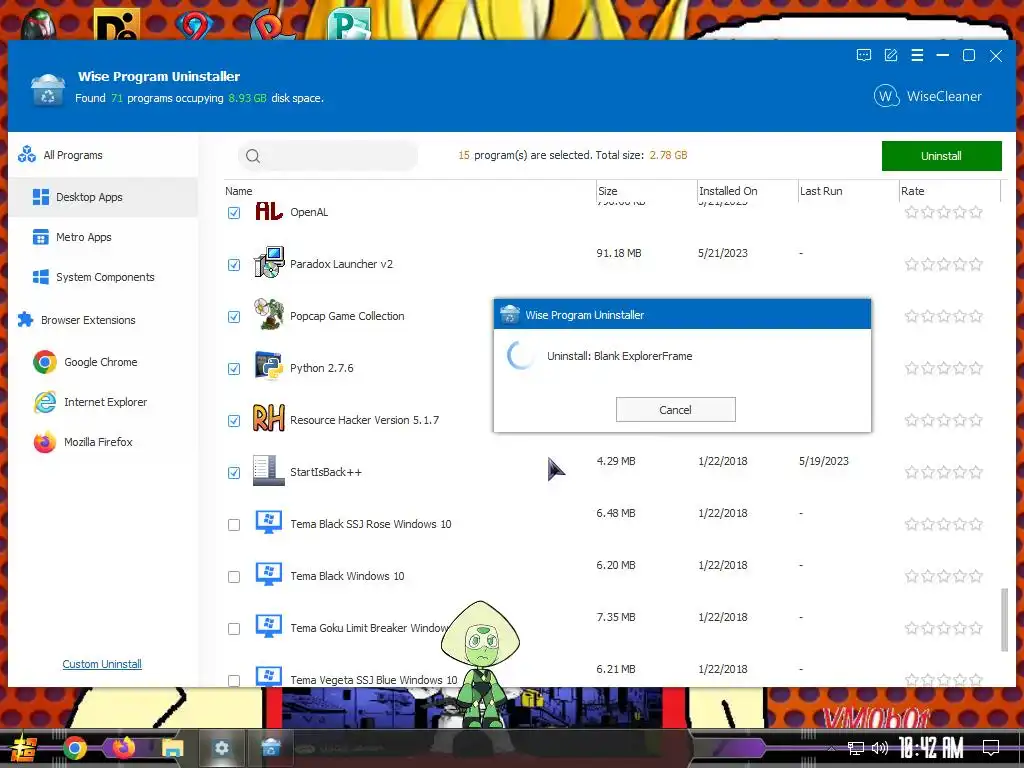1024x768 pixels.
Task: Click the WiseCleaner logo
Action: 927,96
